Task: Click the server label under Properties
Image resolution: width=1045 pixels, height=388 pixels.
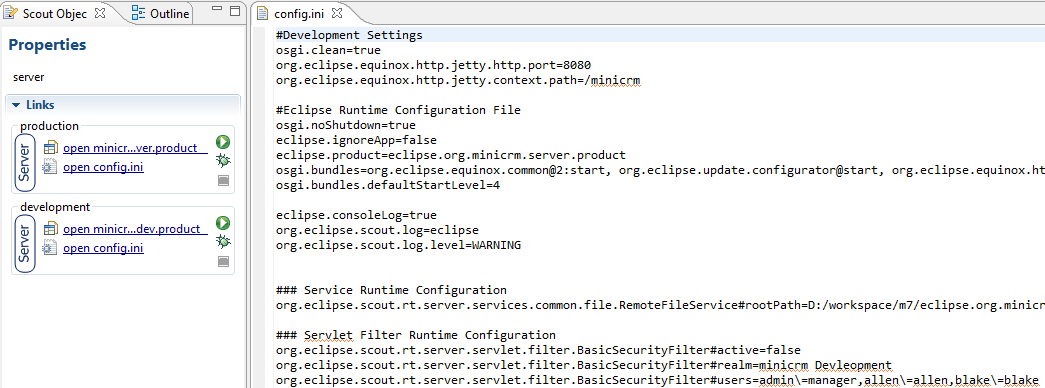Action: pos(29,77)
